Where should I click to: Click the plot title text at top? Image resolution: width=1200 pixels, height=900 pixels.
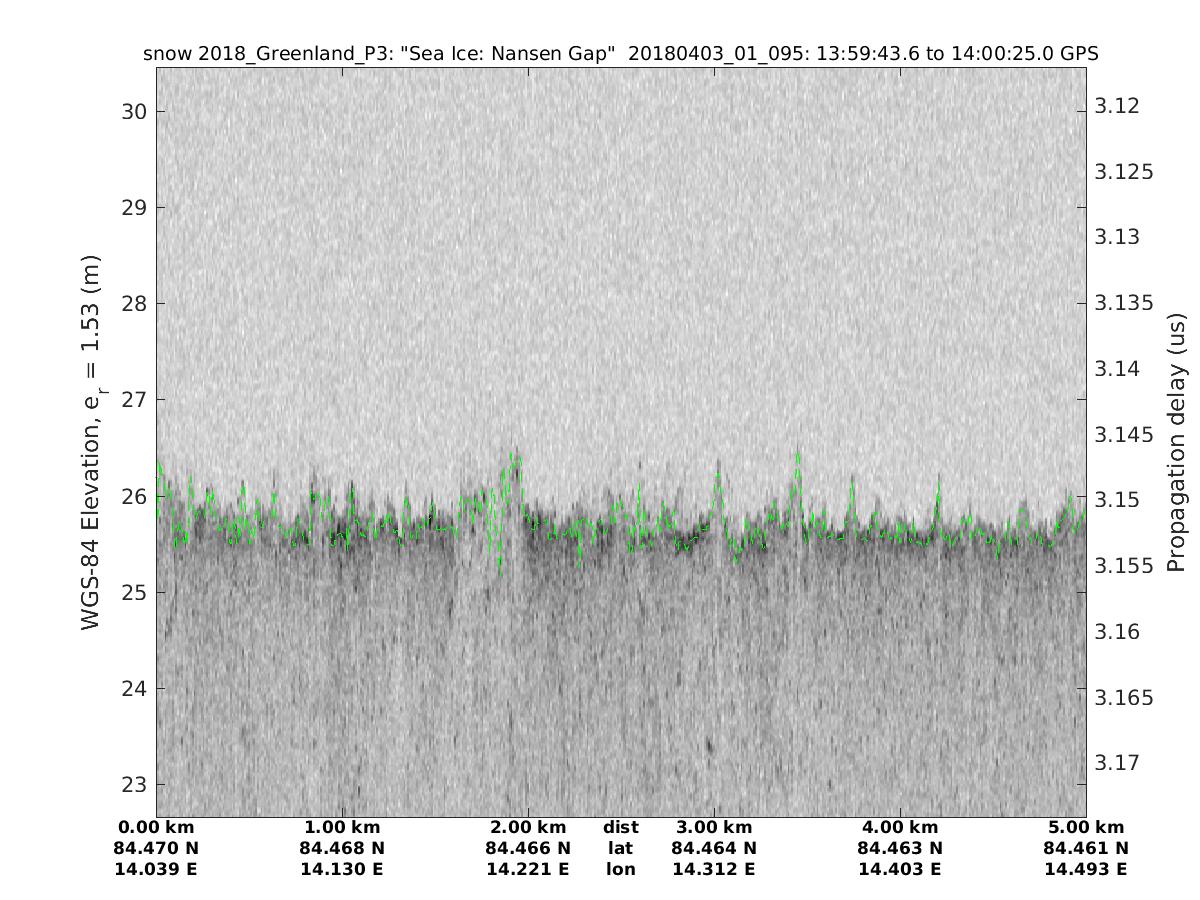click(x=620, y=54)
